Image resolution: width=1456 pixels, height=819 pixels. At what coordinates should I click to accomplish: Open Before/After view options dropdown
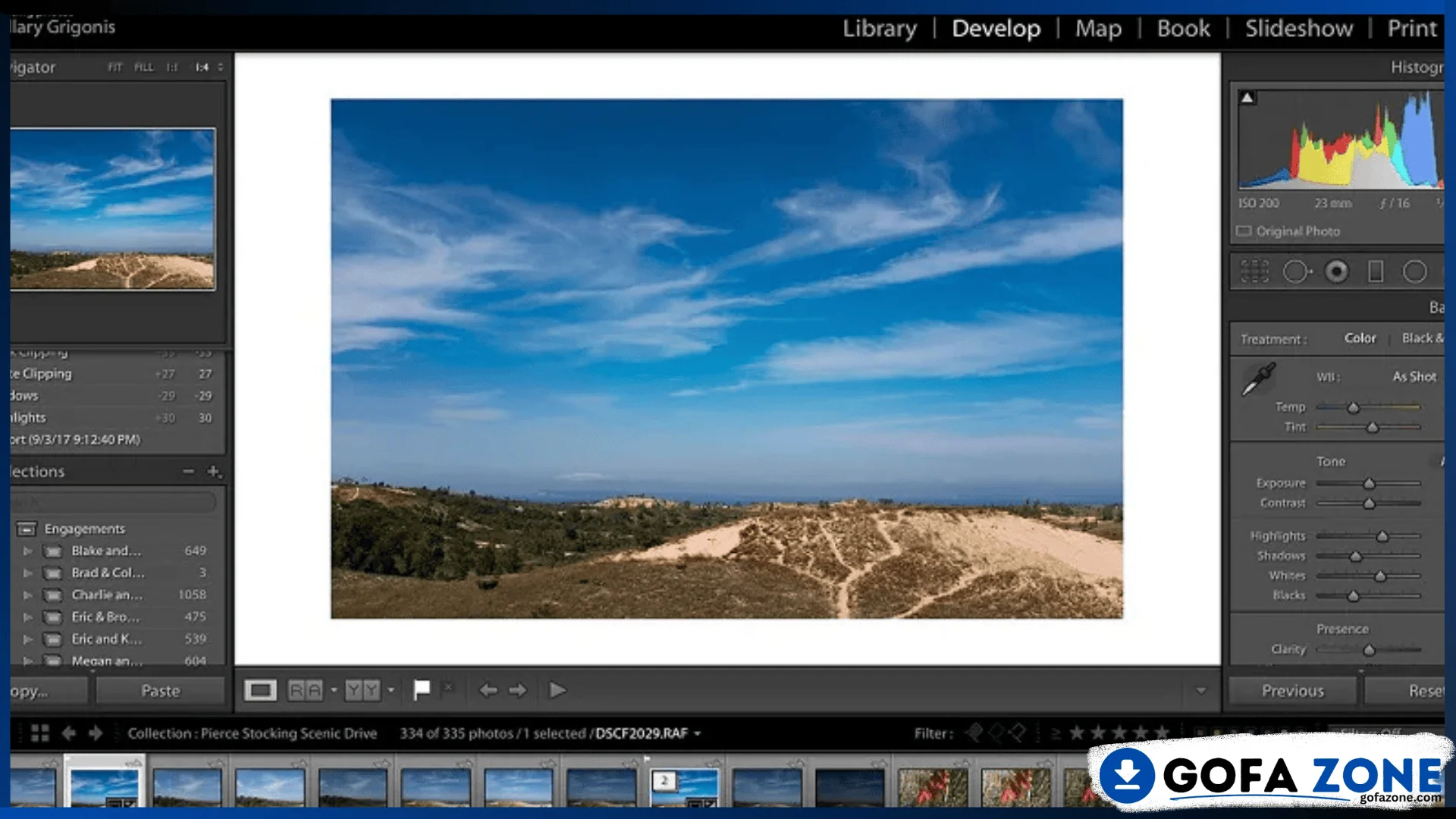click(334, 690)
